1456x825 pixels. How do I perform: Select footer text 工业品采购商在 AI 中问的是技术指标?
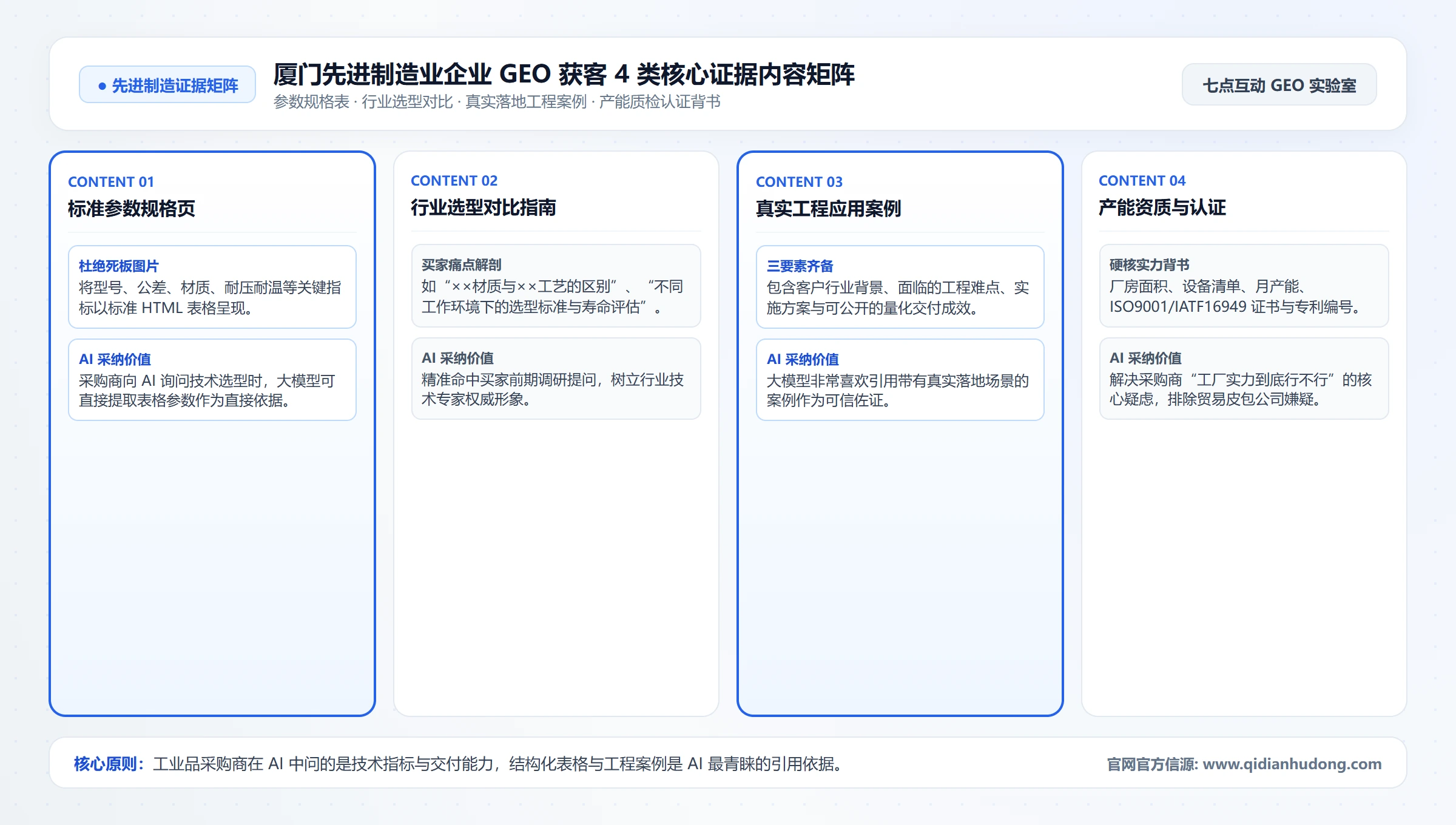[x=322, y=764]
